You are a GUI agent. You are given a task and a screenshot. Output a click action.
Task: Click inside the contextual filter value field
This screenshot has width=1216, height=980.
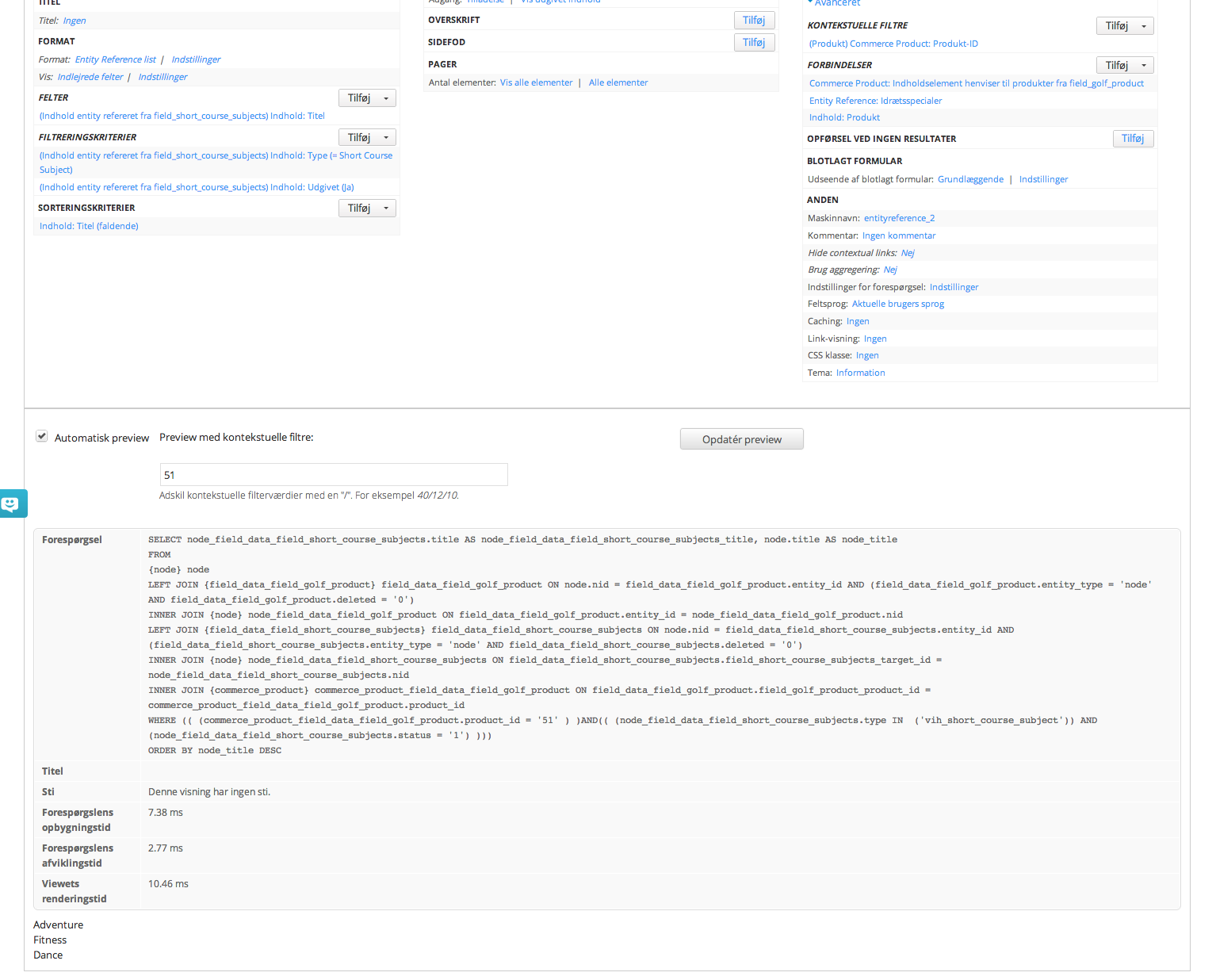333,474
